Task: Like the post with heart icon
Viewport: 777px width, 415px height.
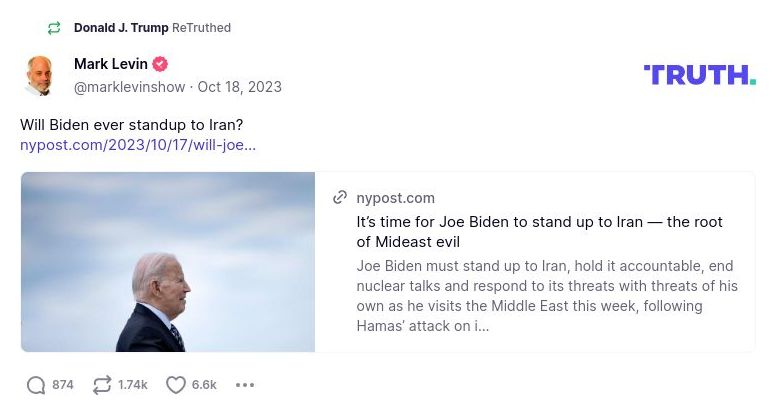Action: 176,385
